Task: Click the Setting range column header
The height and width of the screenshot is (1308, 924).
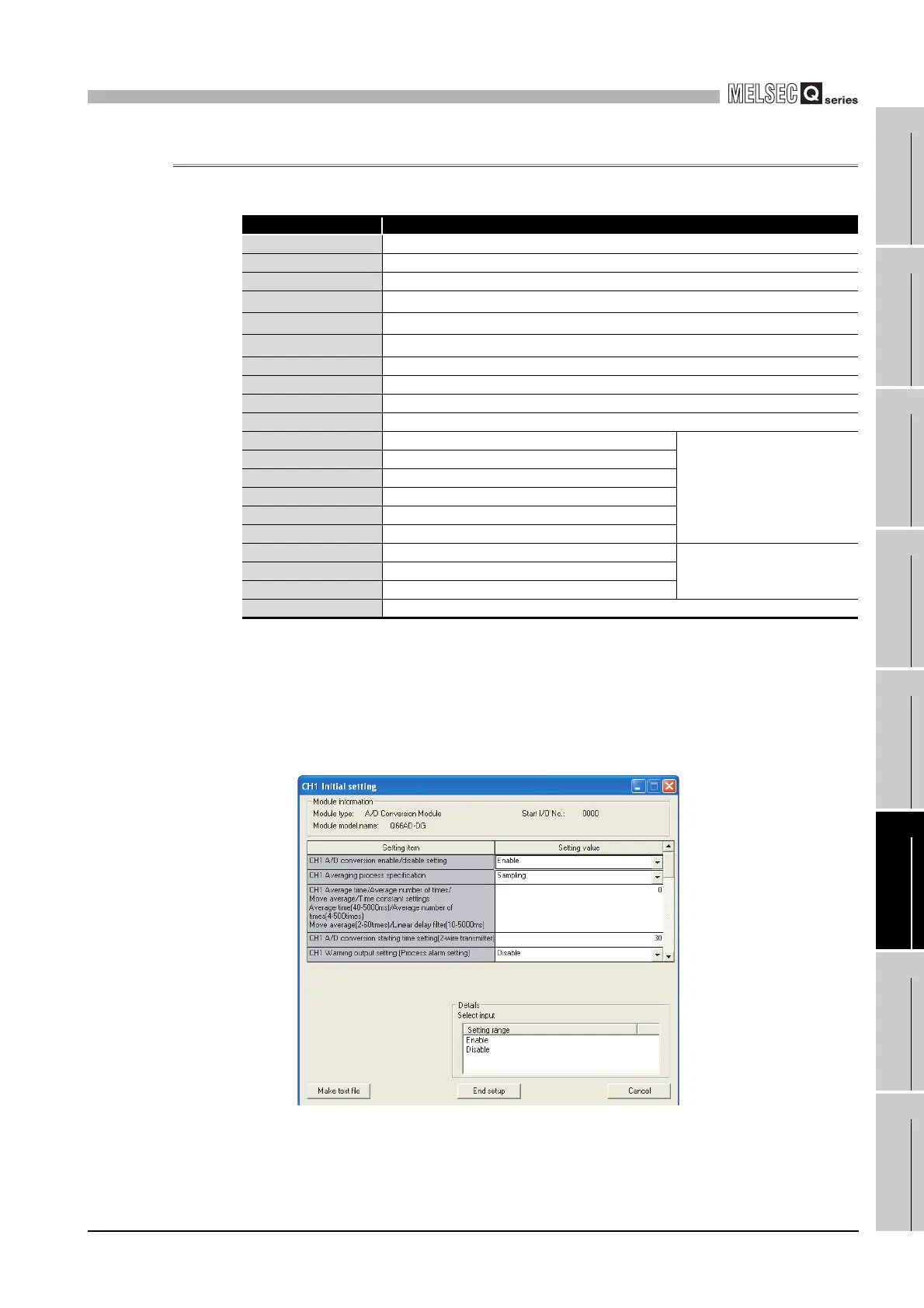Action: click(550, 1030)
